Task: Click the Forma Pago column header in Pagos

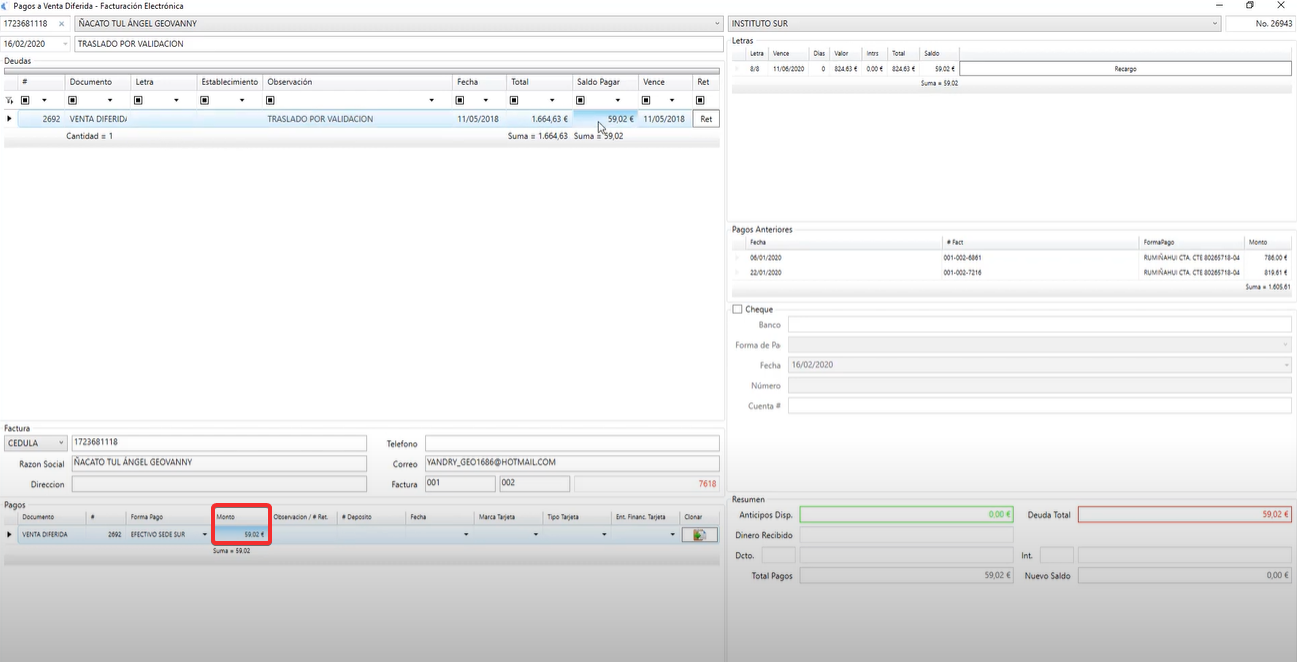Action: (169, 517)
